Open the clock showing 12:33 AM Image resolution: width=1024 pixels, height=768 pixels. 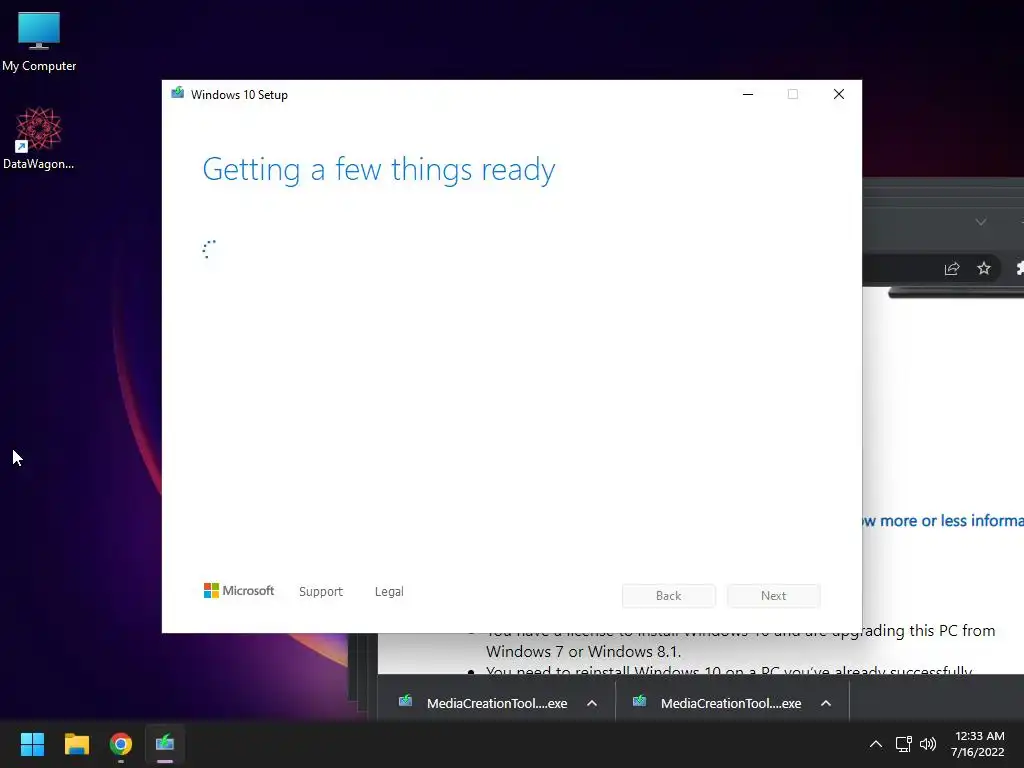(978, 744)
